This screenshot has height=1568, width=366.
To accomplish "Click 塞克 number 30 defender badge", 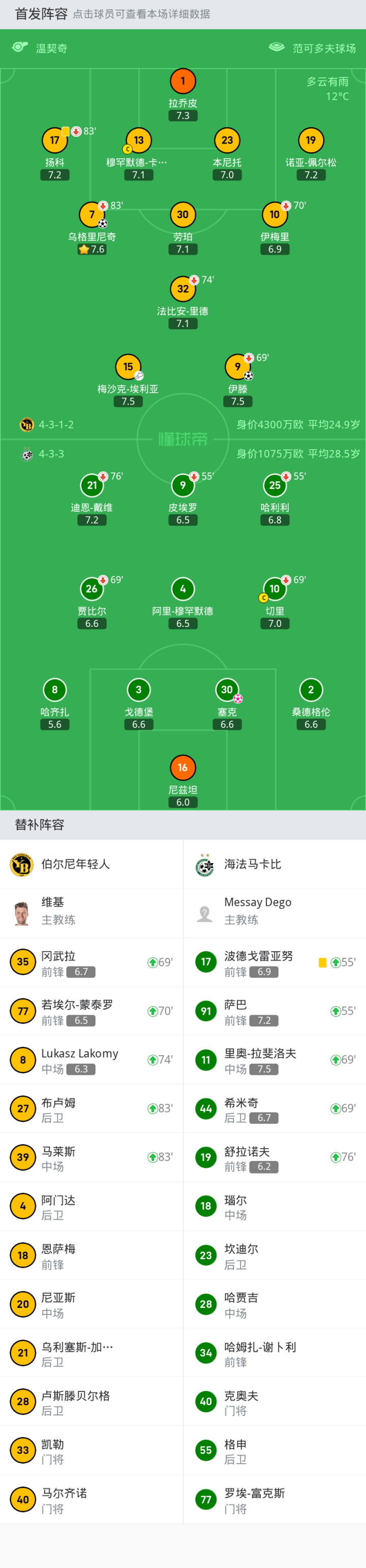I will point(227,690).
